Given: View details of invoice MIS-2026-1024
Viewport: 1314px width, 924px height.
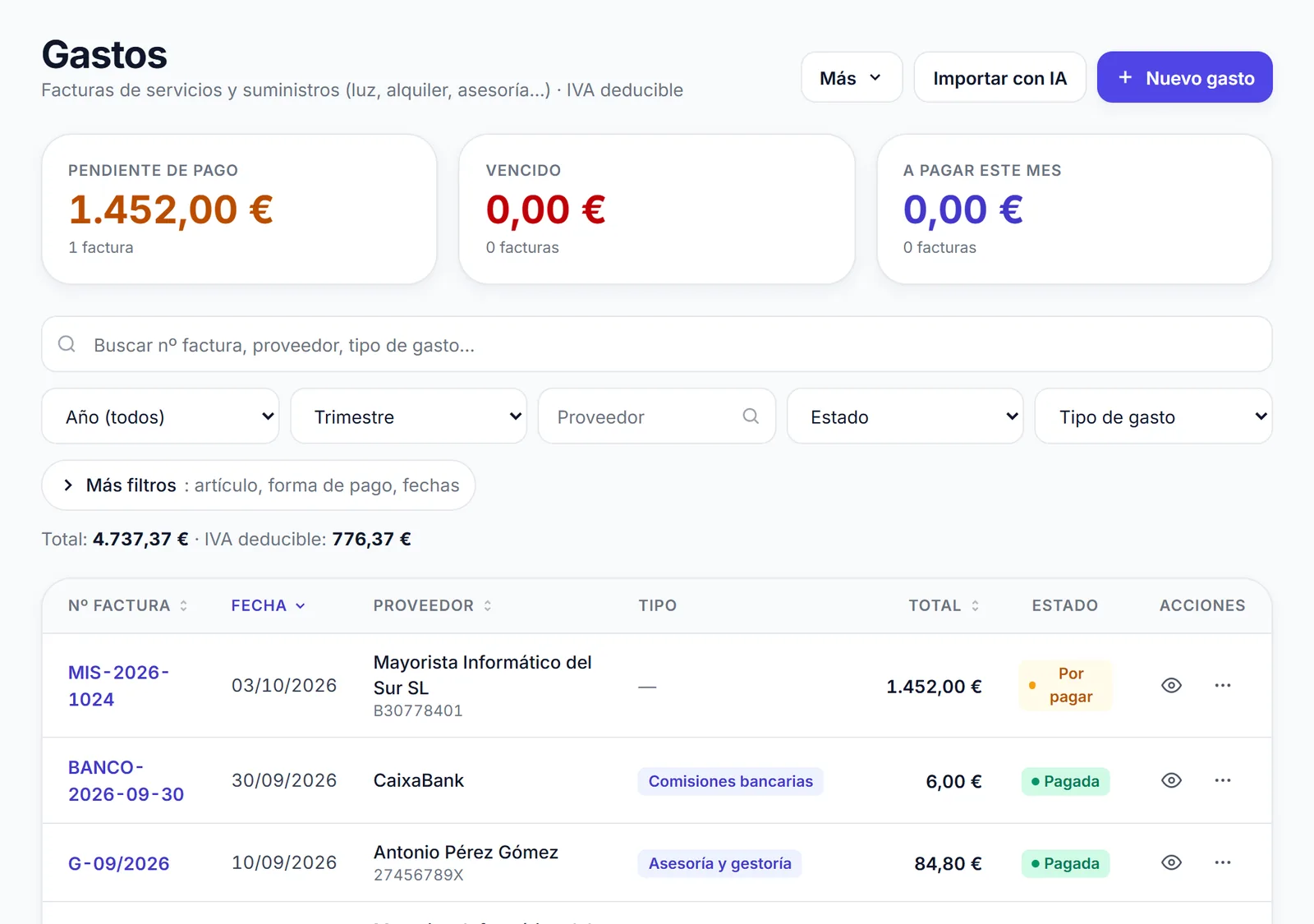Looking at the screenshot, I should pos(1171,685).
